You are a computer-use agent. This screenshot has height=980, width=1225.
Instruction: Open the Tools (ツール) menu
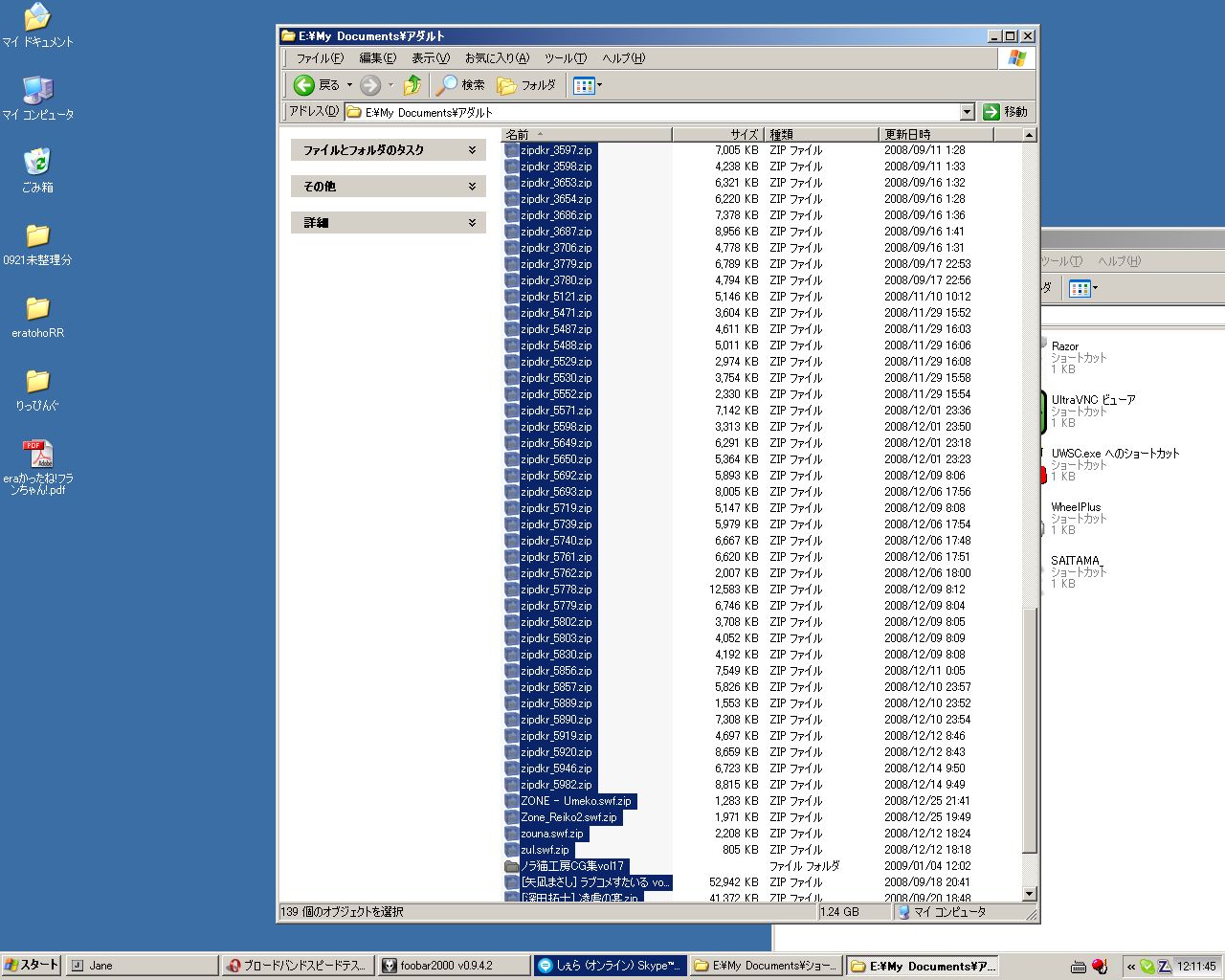pos(565,58)
